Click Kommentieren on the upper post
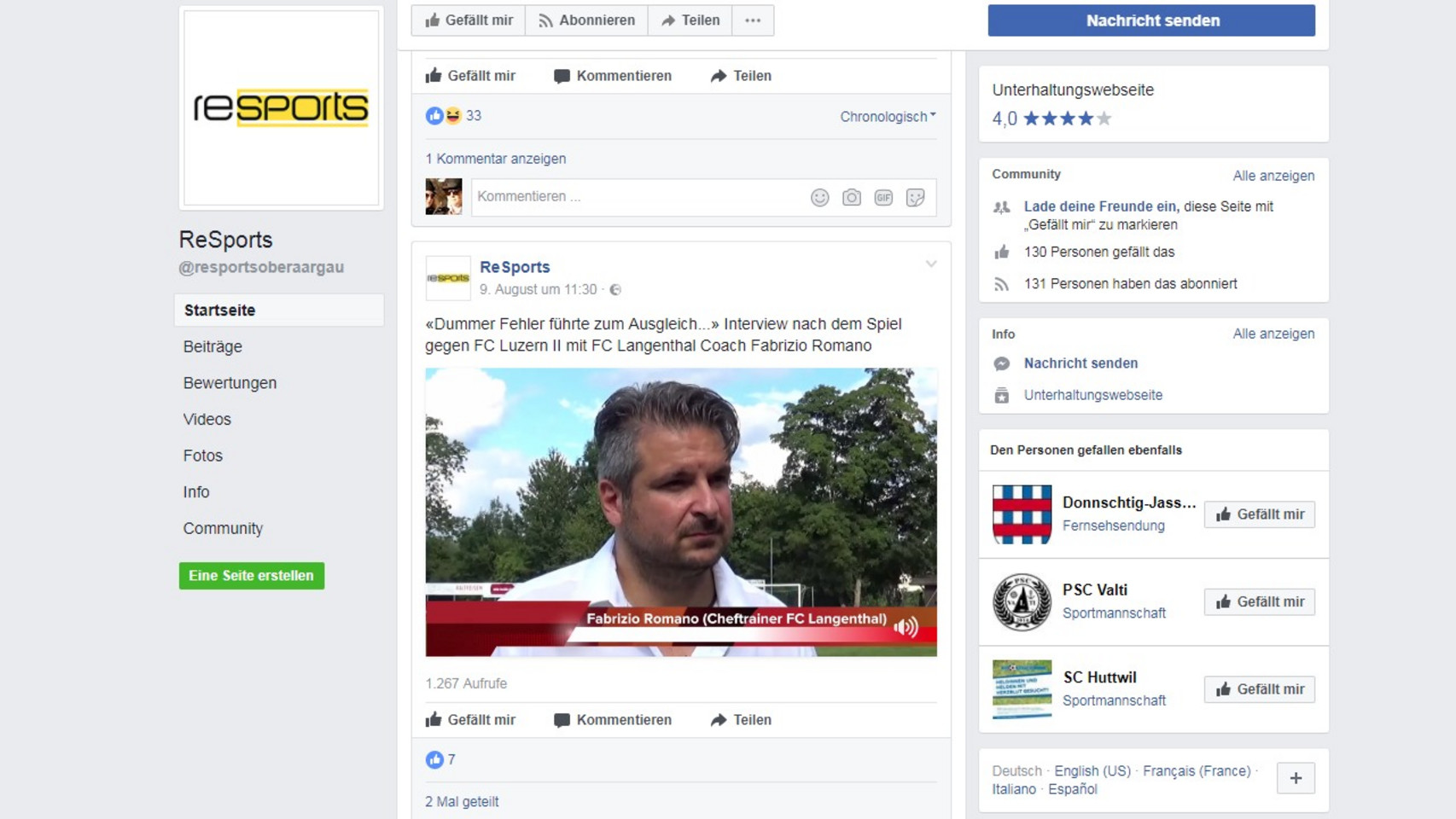This screenshot has width=1456, height=819. coord(612,76)
